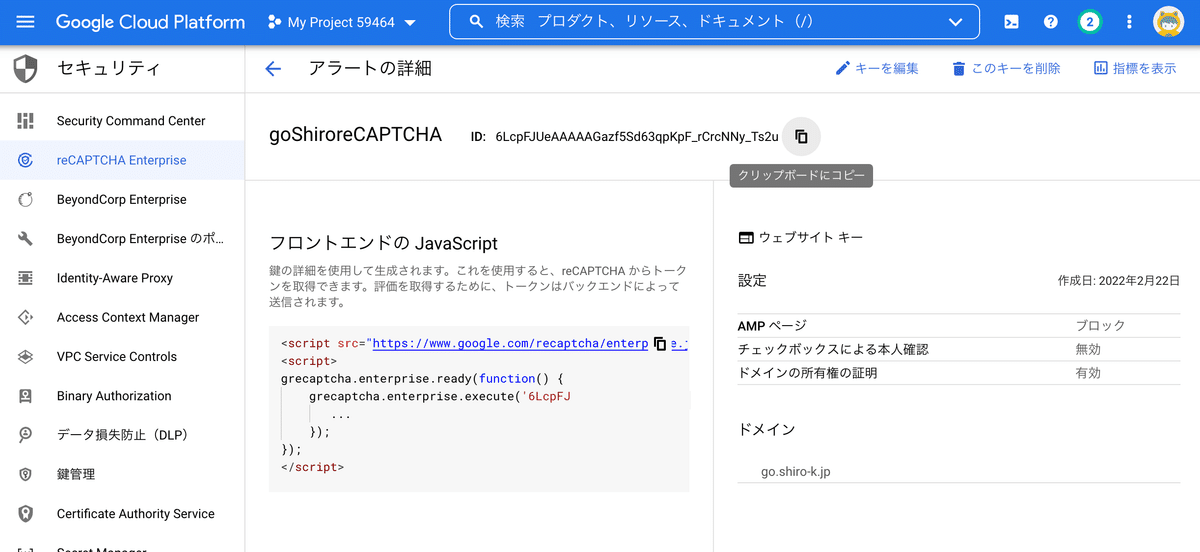1200x552 pixels.
Task: Click the Security shield icon in the header
Action: [25, 69]
